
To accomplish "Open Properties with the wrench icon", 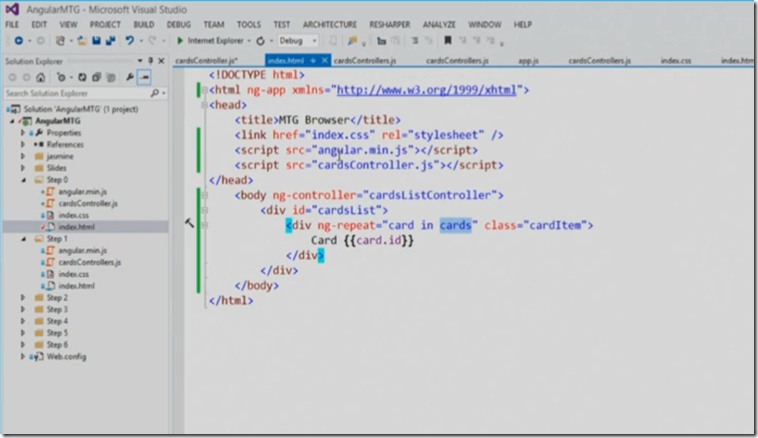I will [x=130, y=77].
